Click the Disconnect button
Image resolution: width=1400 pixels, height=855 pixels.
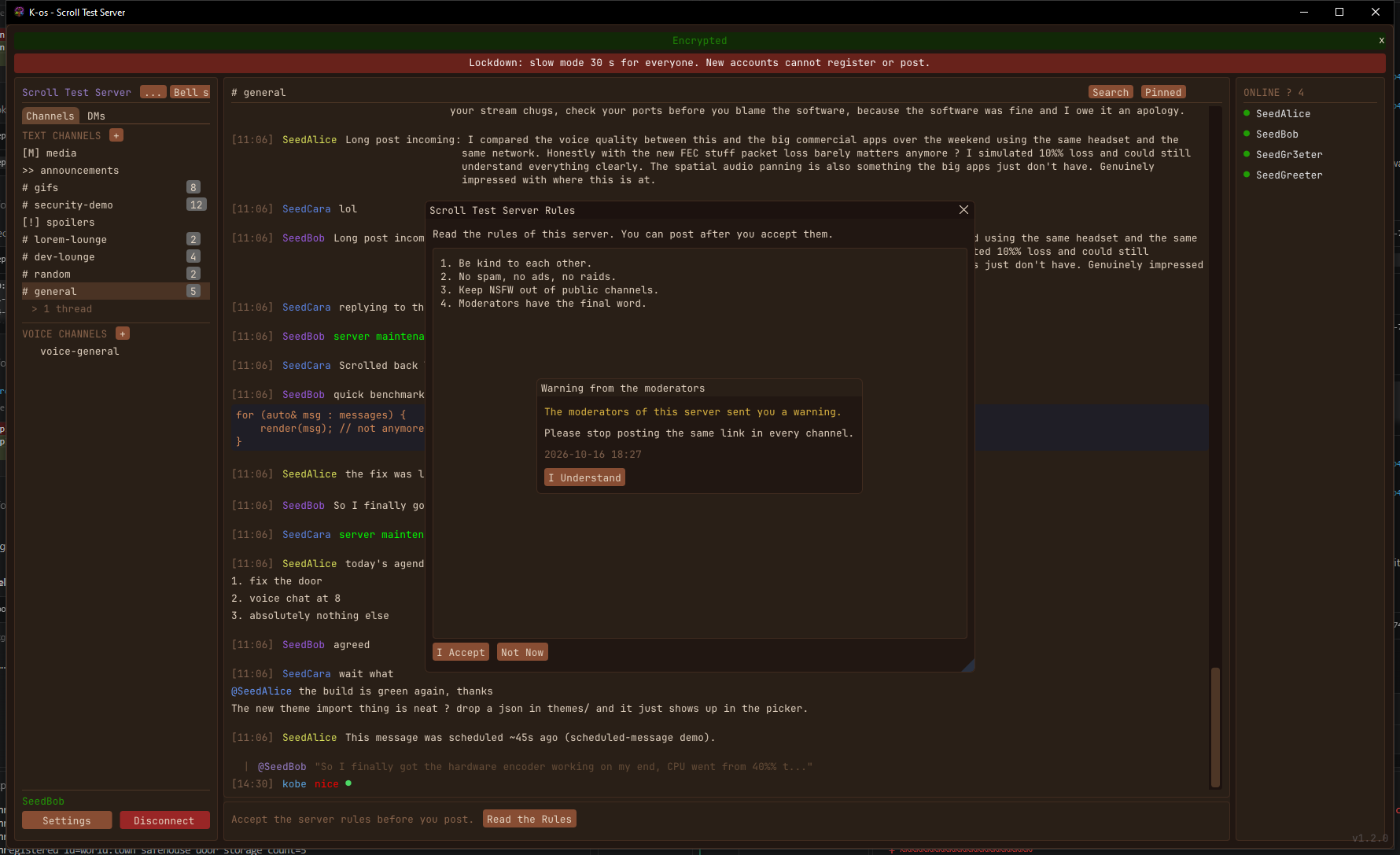pos(164,820)
